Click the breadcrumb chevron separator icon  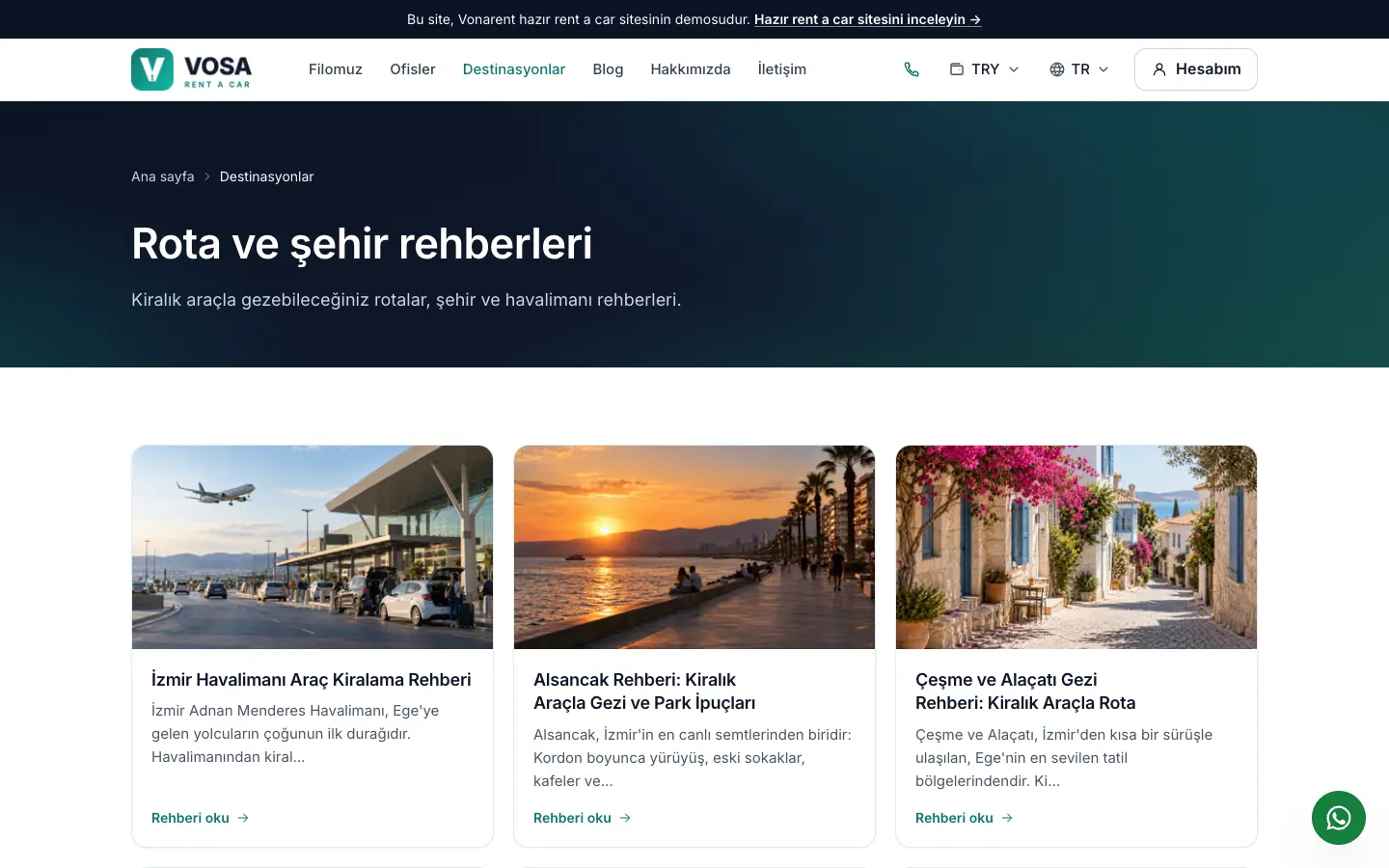pyautogui.click(x=206, y=176)
